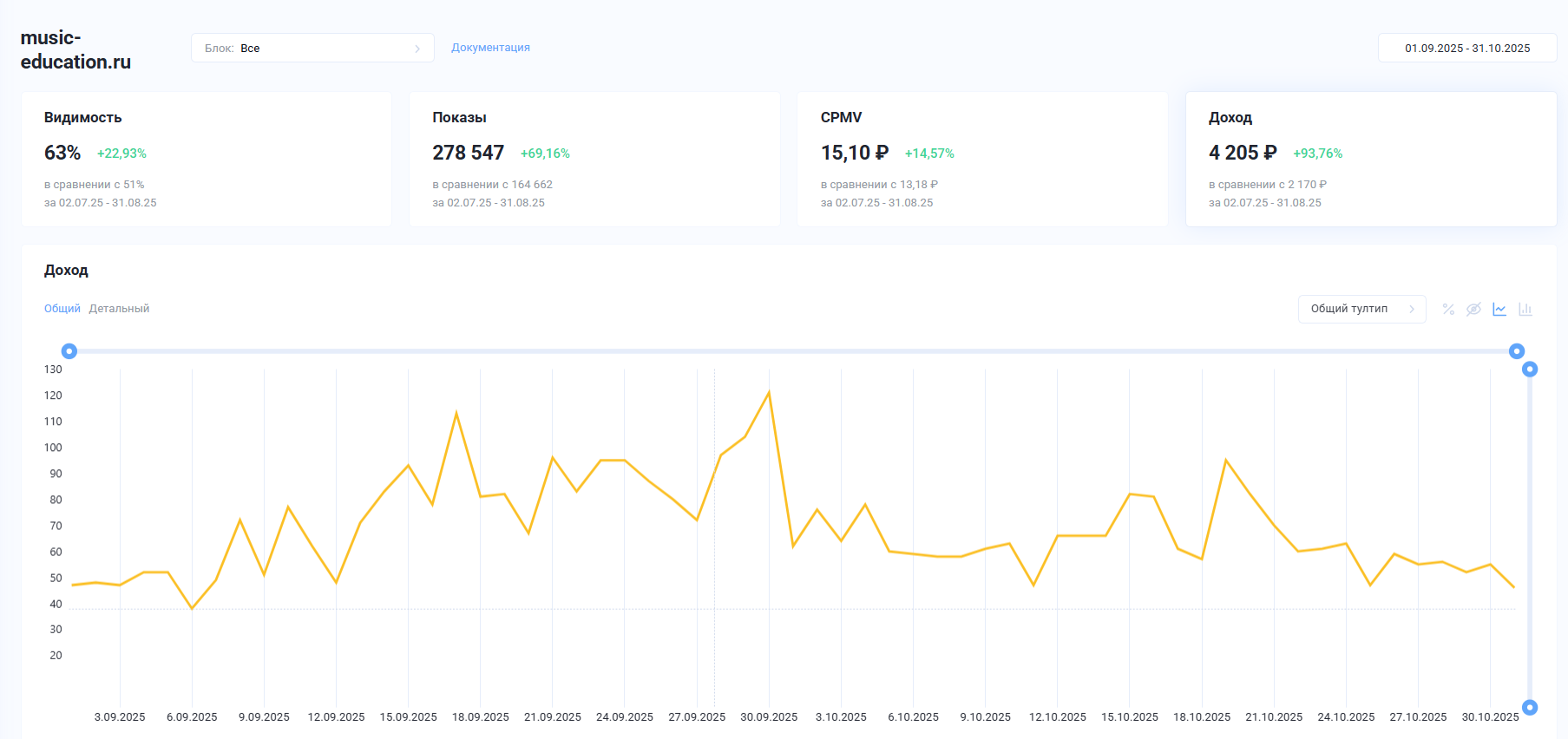Screen dimensions: 1568x739
Task: Select the Видимость metric card
Action: point(207,160)
